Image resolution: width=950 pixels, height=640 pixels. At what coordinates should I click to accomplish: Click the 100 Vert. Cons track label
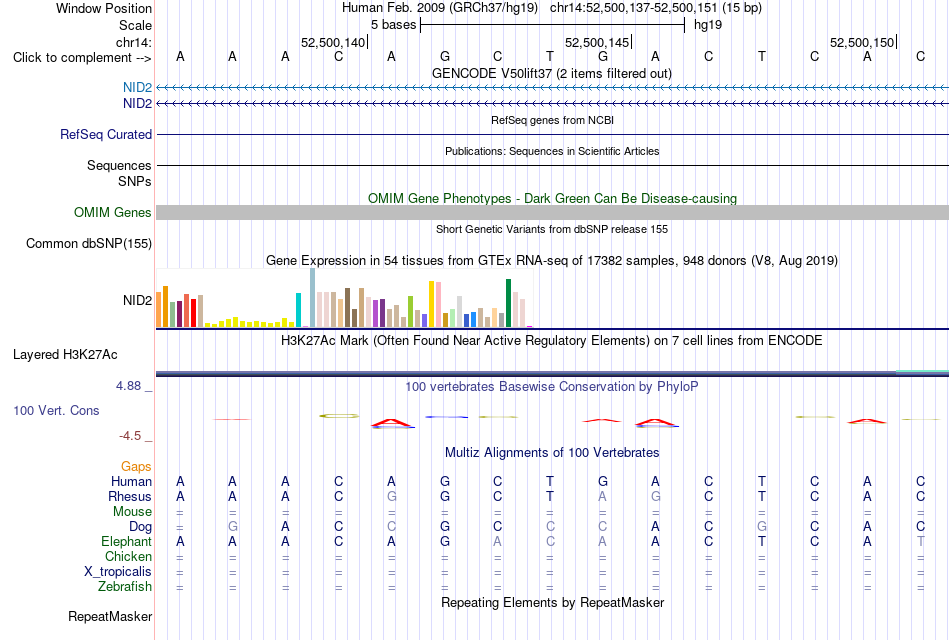[x=56, y=411]
